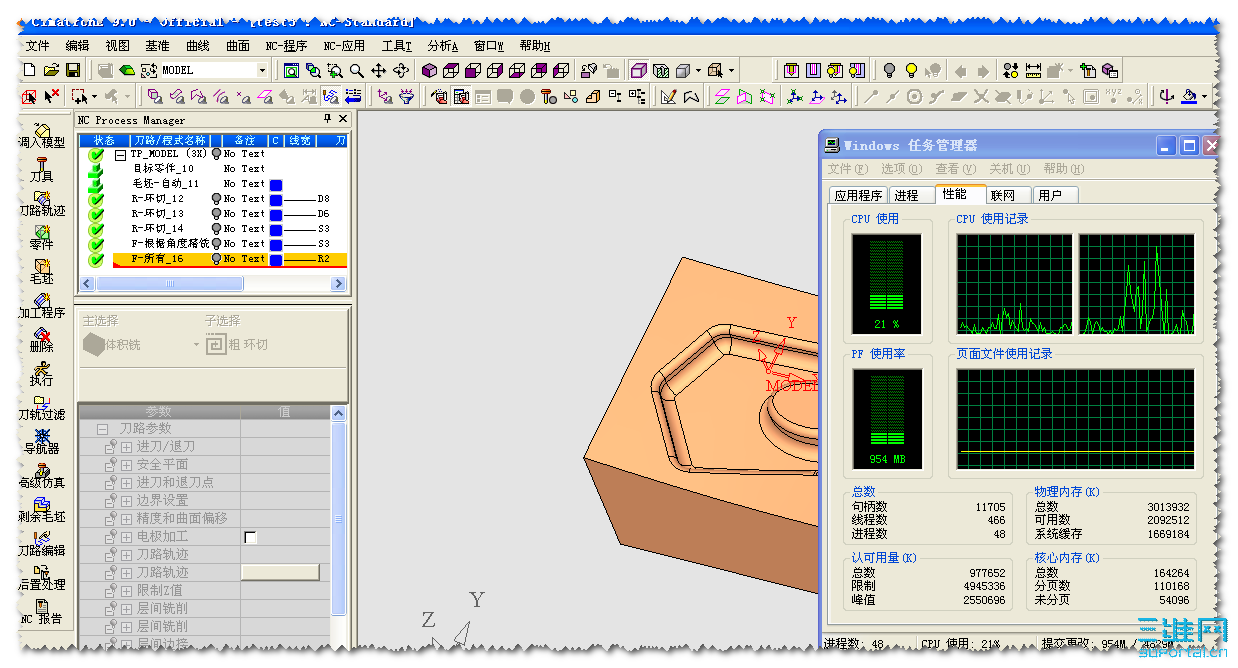Run the 执行 (execute) sidebar tool
Viewport: 1238px width, 668px height.
(42, 374)
